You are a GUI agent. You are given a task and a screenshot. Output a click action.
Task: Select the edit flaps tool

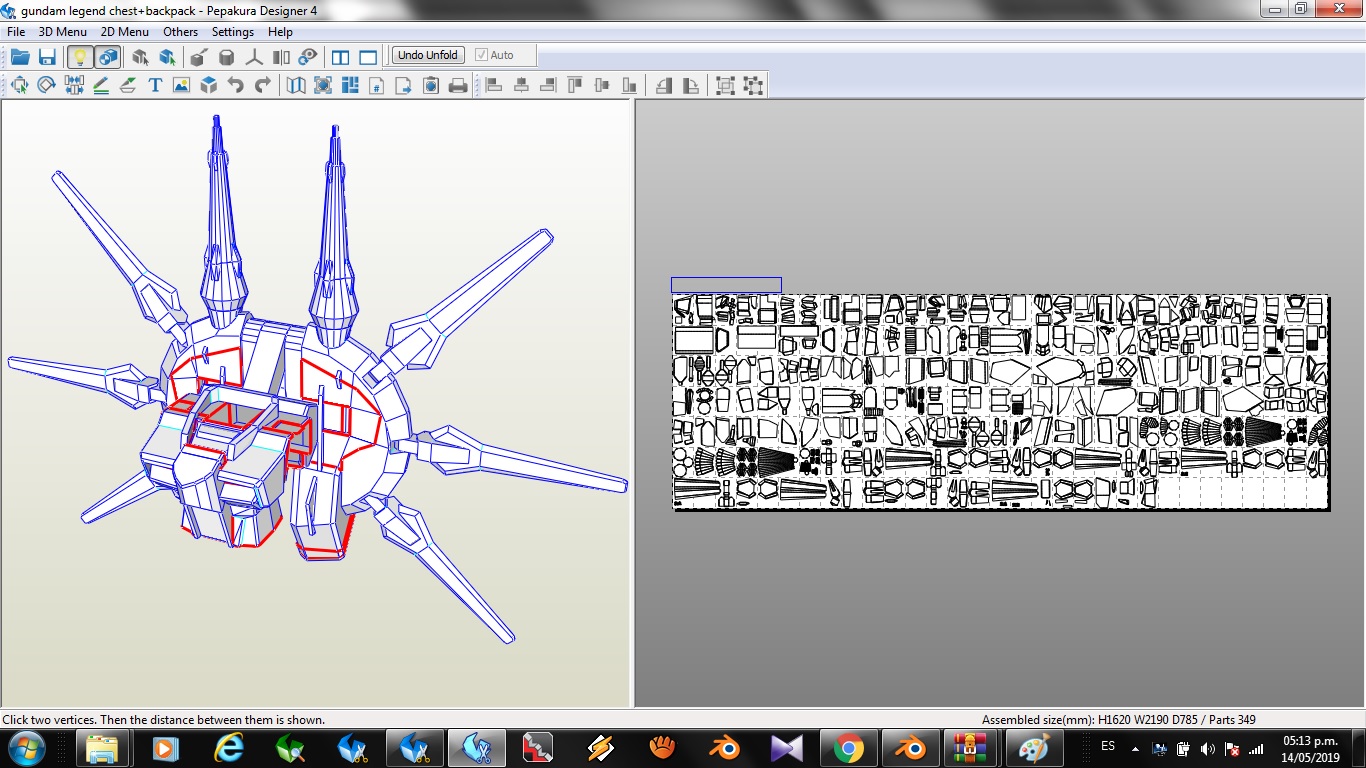(128, 85)
